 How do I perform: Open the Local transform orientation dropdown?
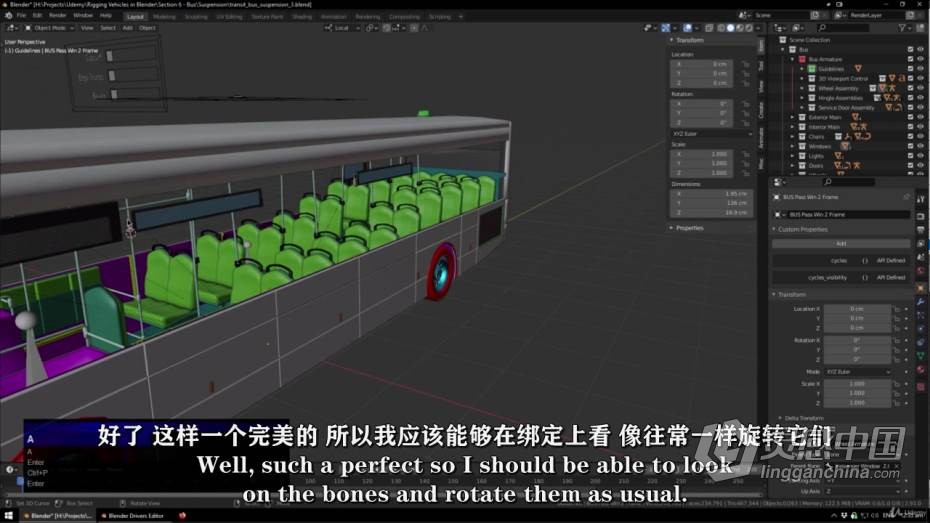click(x=342, y=28)
